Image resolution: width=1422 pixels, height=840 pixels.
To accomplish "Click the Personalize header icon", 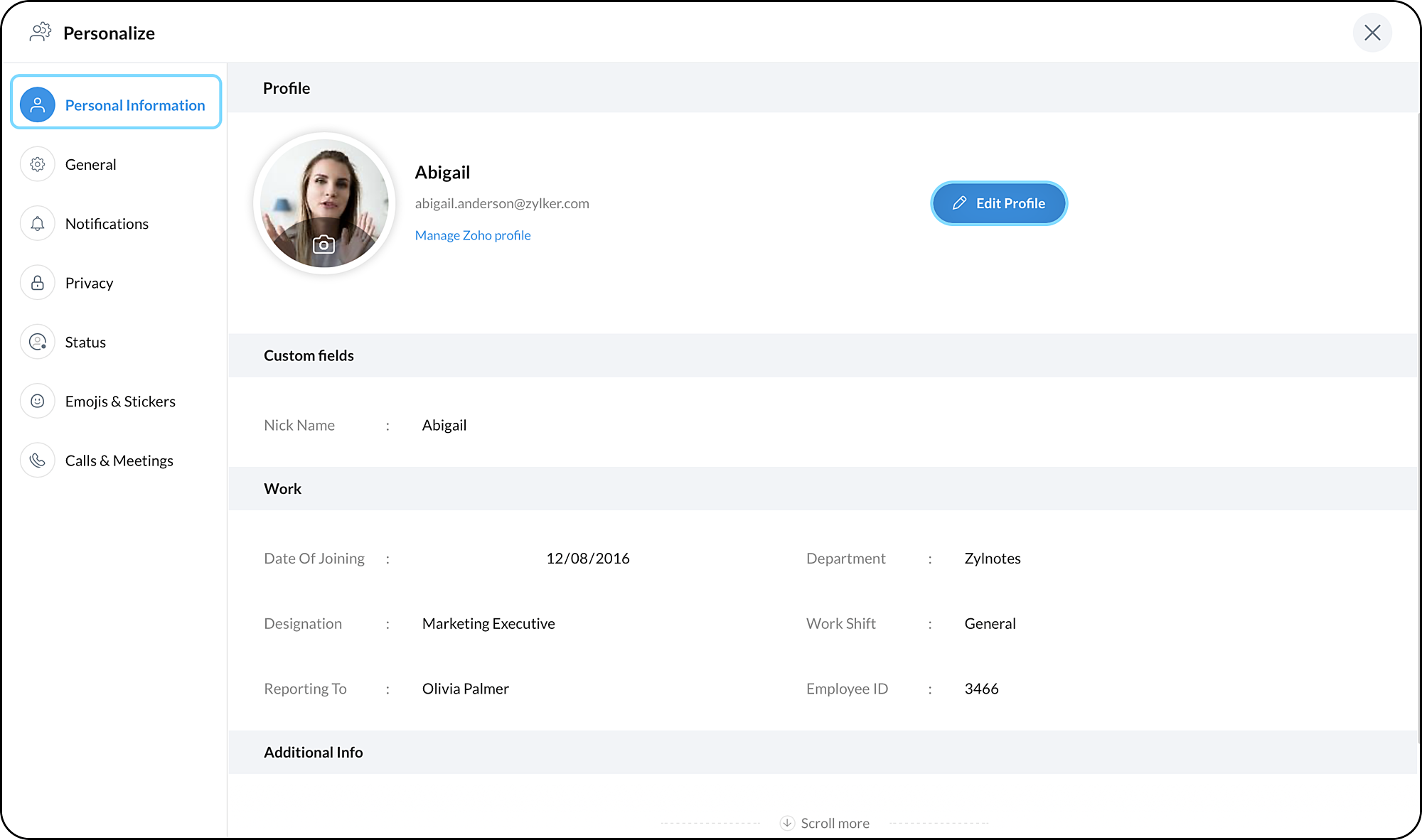I will pyautogui.click(x=41, y=33).
